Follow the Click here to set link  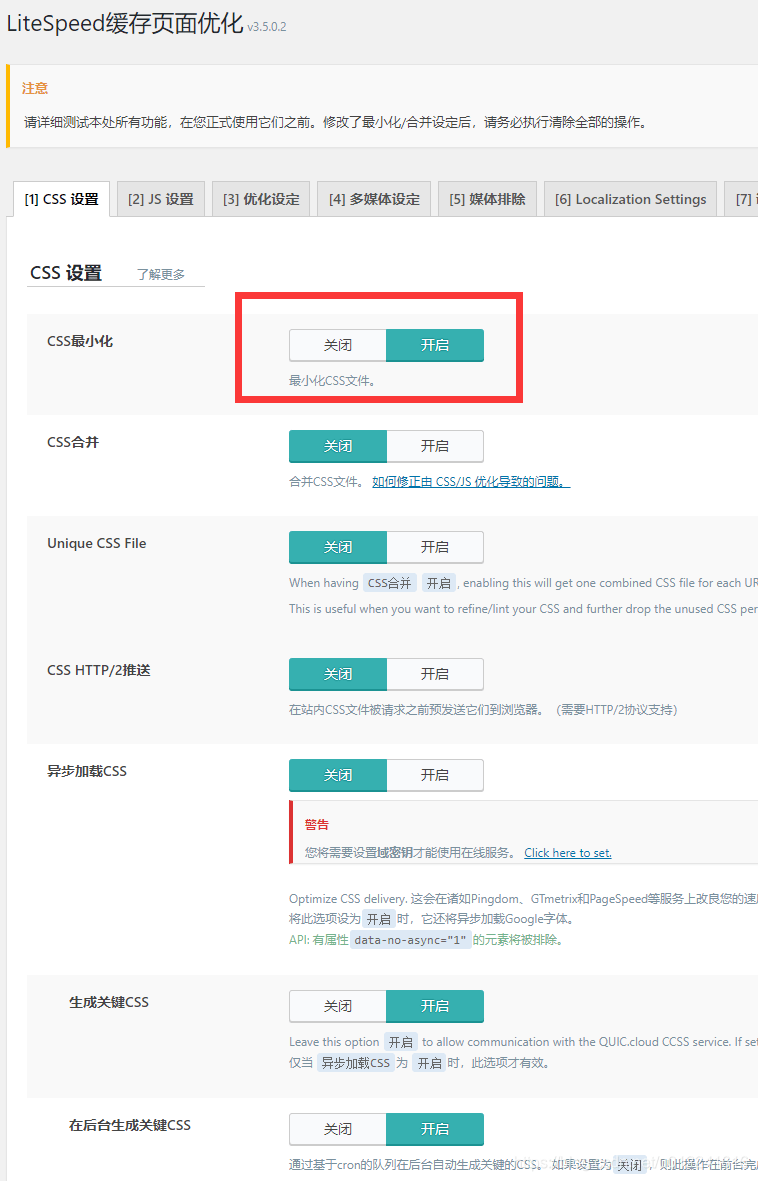(568, 853)
